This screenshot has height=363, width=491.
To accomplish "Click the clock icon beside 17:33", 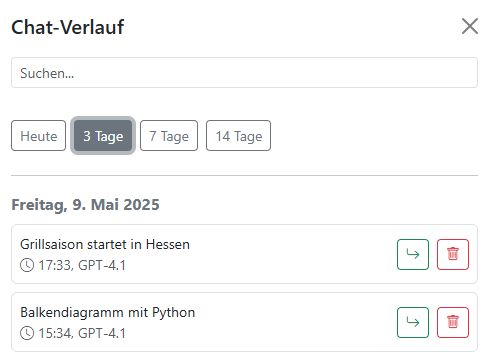I will point(27,266).
